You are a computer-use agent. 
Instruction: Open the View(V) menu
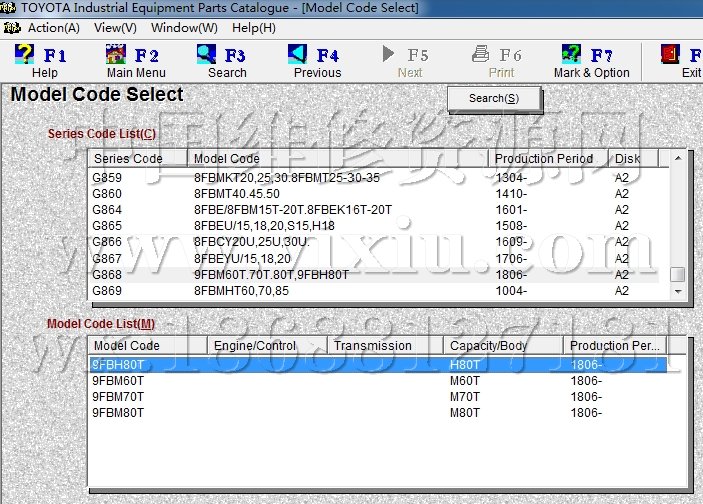pos(115,28)
